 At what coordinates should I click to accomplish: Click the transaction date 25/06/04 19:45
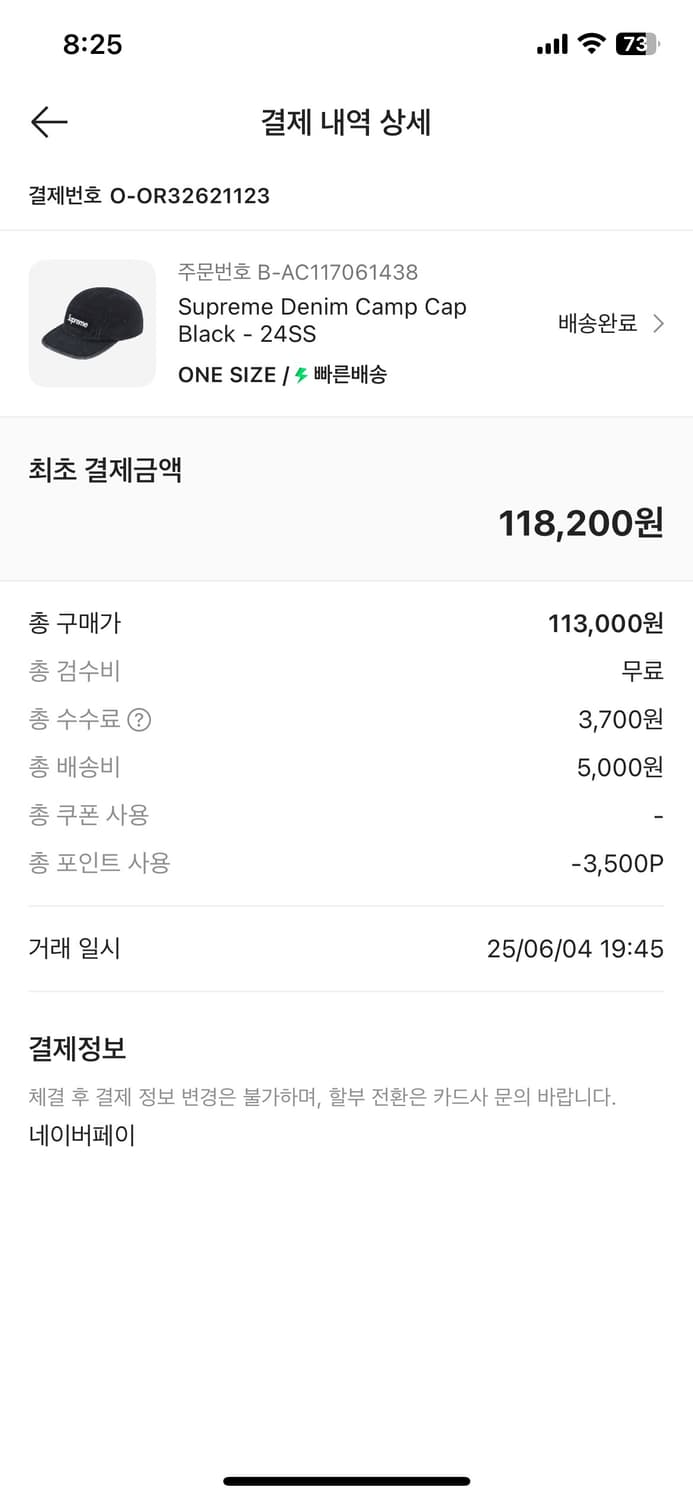[x=577, y=948]
